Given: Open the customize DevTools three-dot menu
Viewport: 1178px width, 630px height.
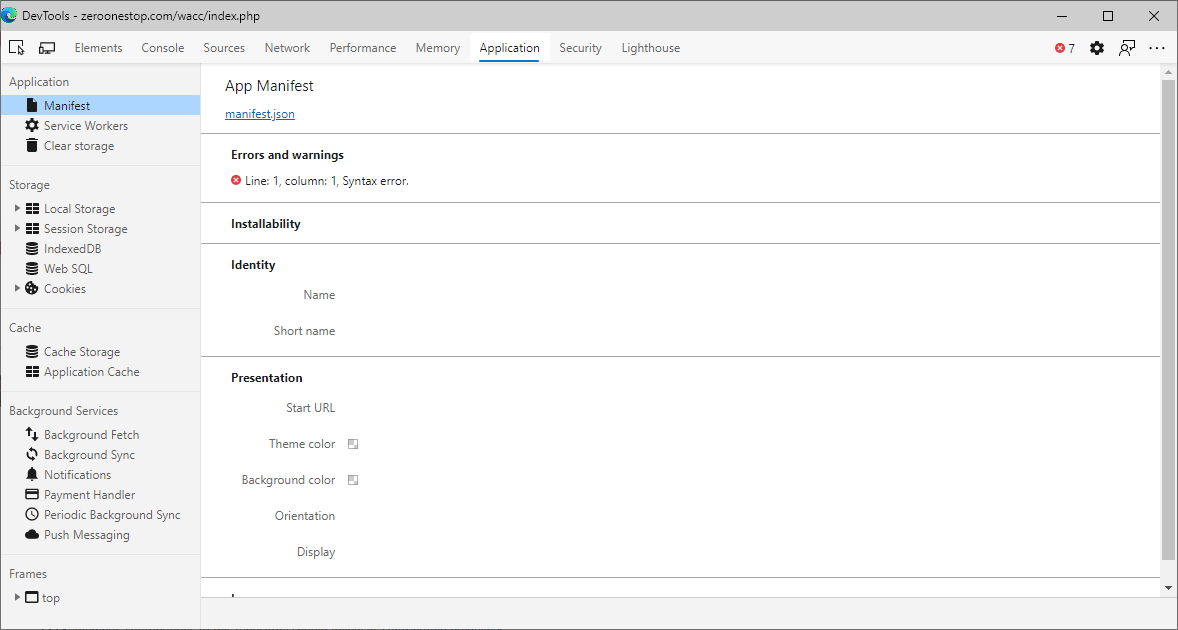Looking at the screenshot, I should click(x=1157, y=47).
